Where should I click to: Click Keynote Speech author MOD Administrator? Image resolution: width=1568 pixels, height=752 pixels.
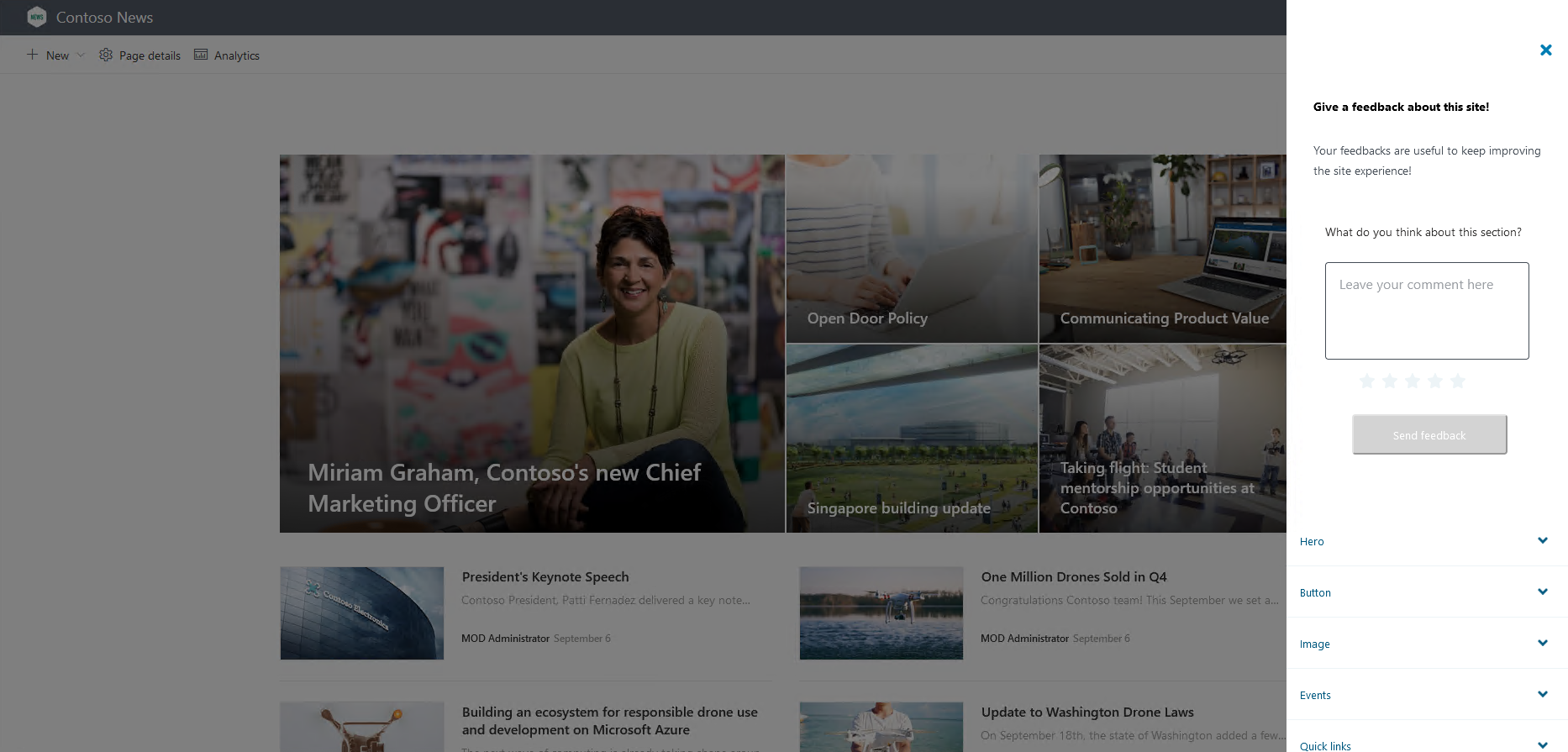pos(505,639)
